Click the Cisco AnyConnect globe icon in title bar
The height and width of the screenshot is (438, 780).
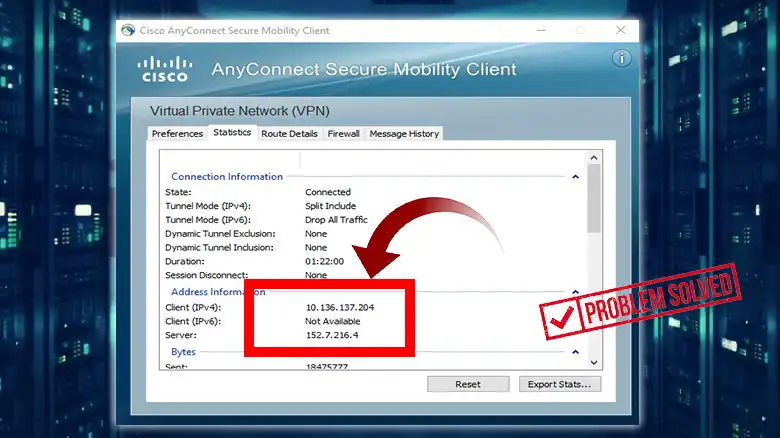(x=128, y=30)
